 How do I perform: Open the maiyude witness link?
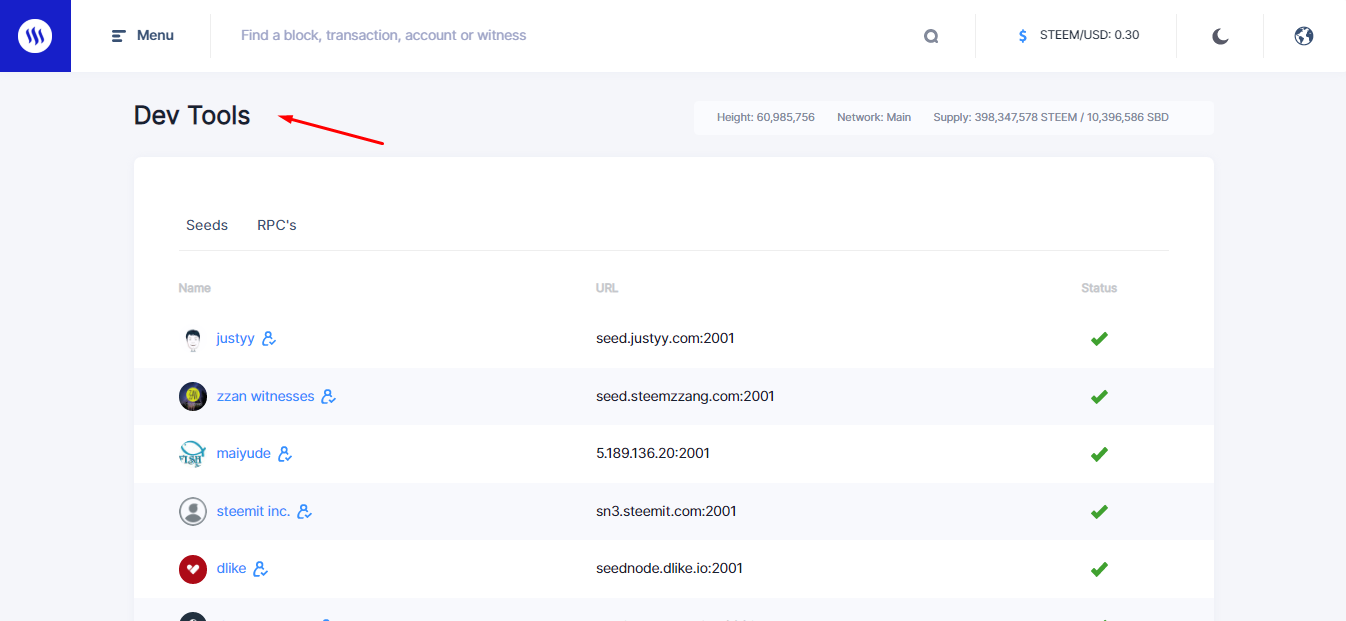(243, 453)
